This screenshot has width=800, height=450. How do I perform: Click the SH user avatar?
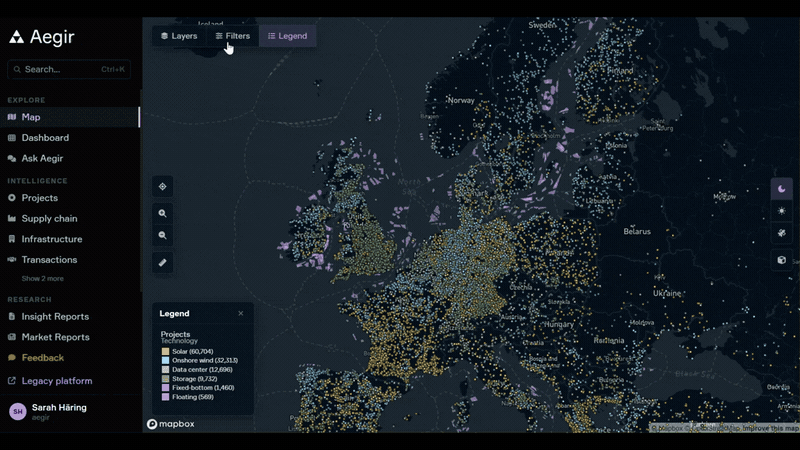(x=18, y=411)
